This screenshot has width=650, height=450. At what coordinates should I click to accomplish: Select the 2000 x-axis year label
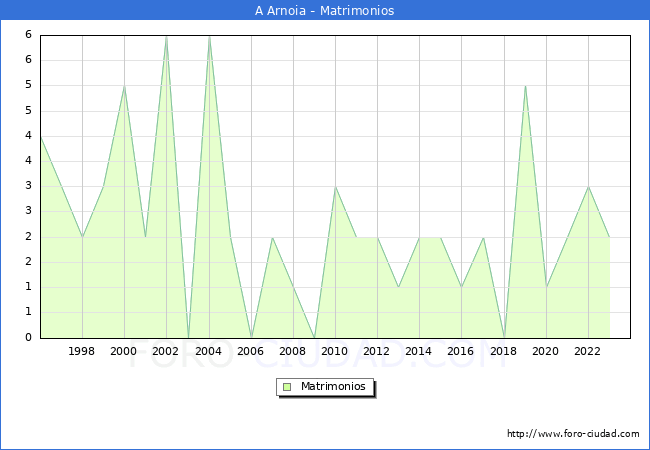(x=124, y=351)
